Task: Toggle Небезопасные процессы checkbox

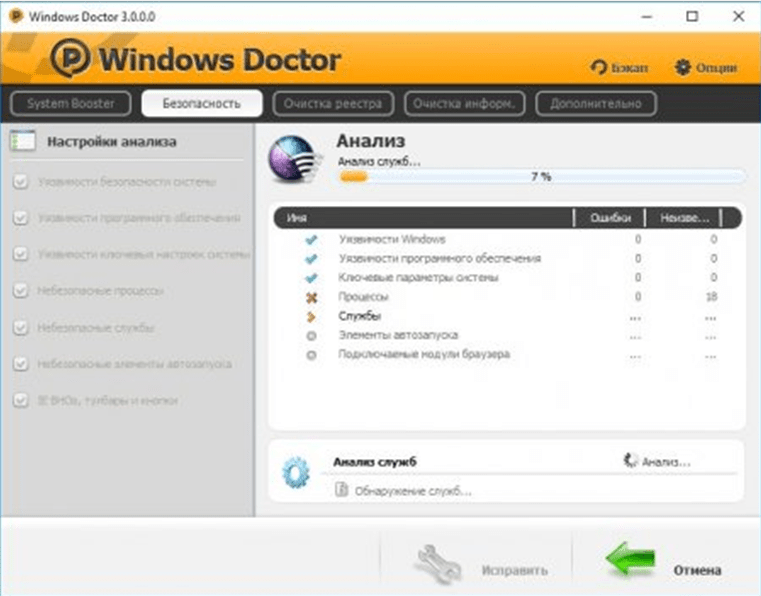Action: tap(20, 290)
